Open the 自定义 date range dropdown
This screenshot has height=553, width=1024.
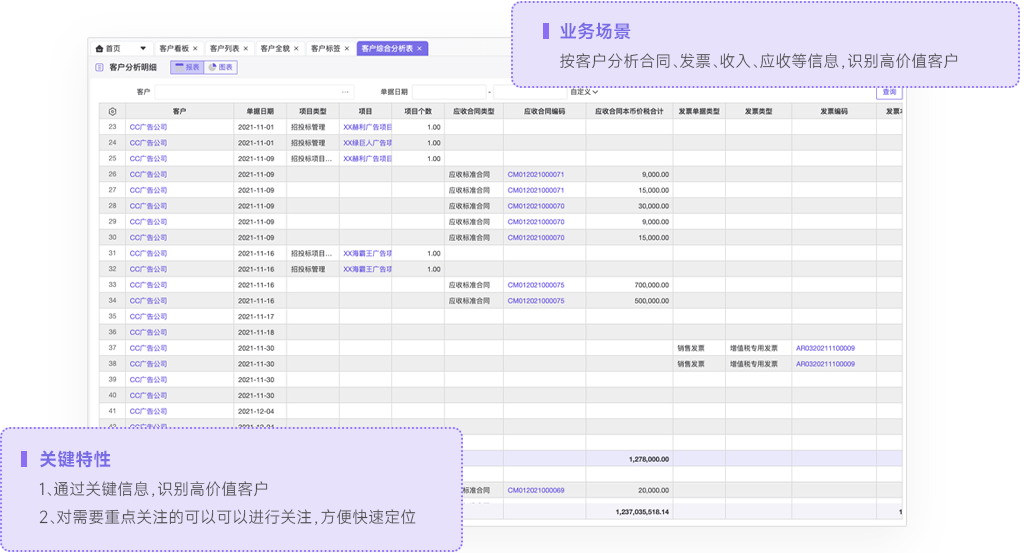584,92
